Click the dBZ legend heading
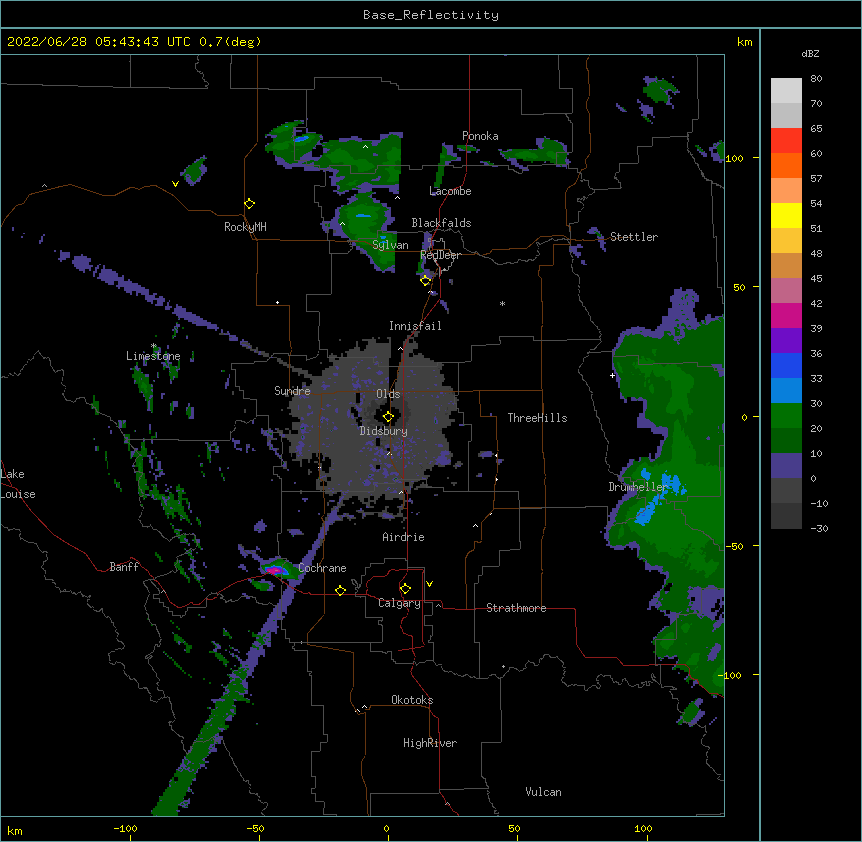 pos(810,54)
